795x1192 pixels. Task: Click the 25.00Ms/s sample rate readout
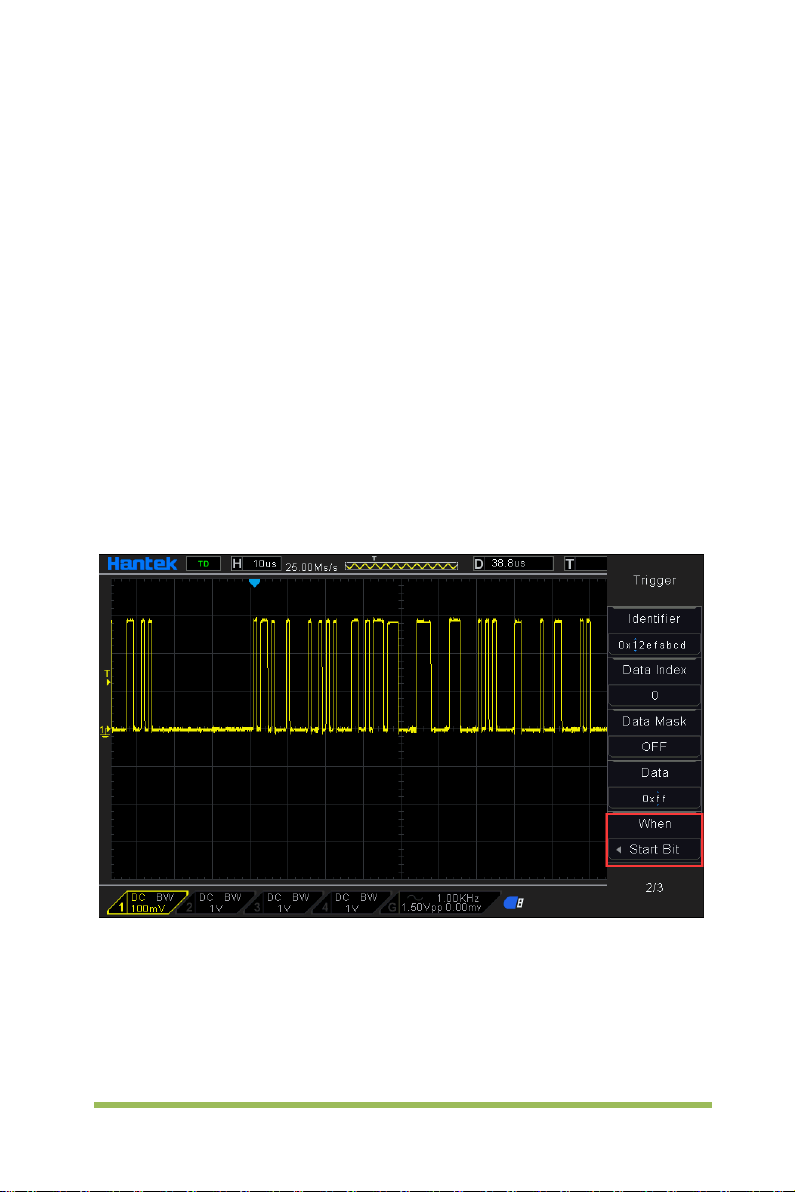[x=312, y=567]
